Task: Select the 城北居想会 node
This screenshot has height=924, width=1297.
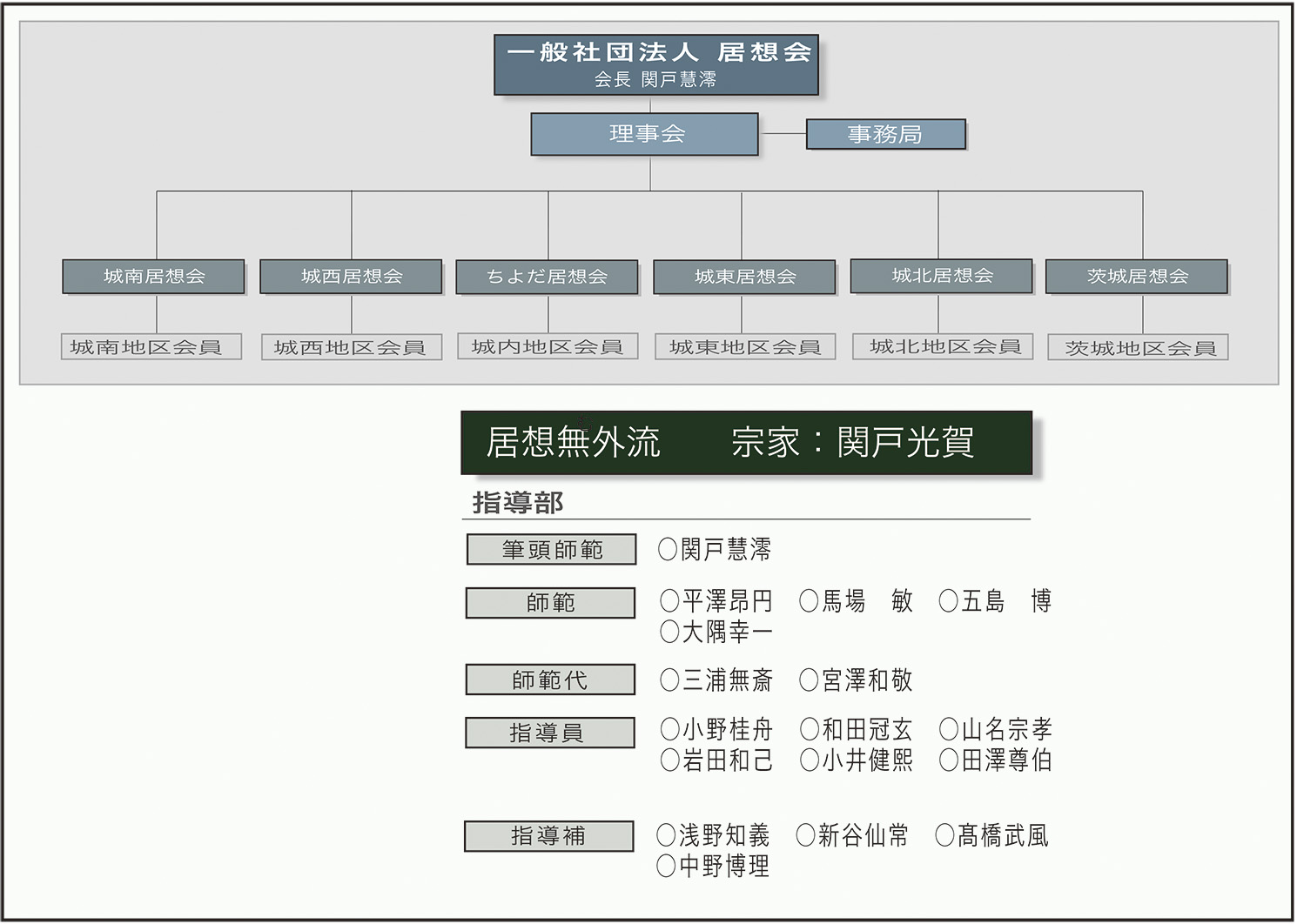Action: point(941,276)
